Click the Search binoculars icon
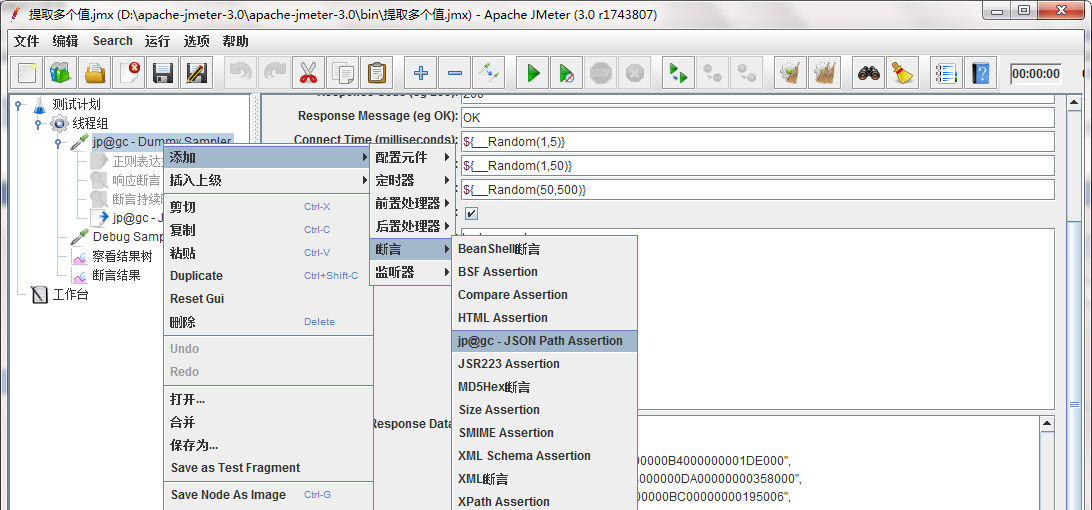Screen dimensions: 1092x510 pyautogui.click(x=868, y=72)
